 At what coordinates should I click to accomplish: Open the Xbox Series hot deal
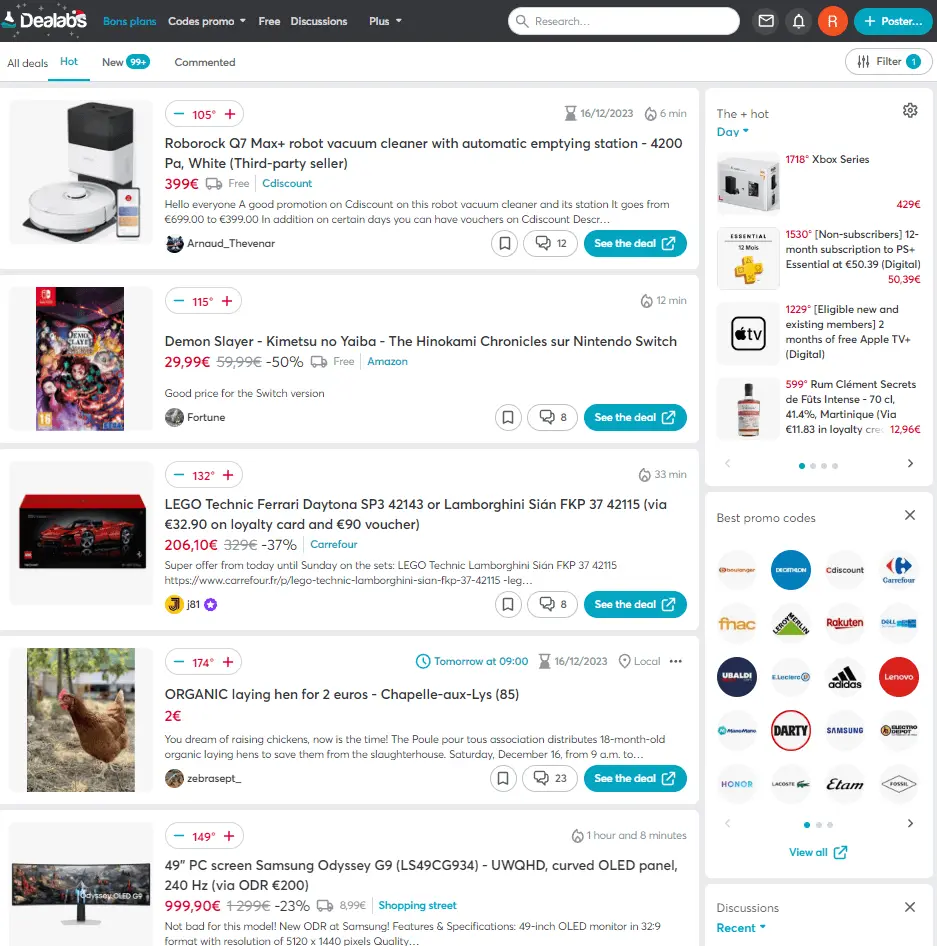coord(819,182)
